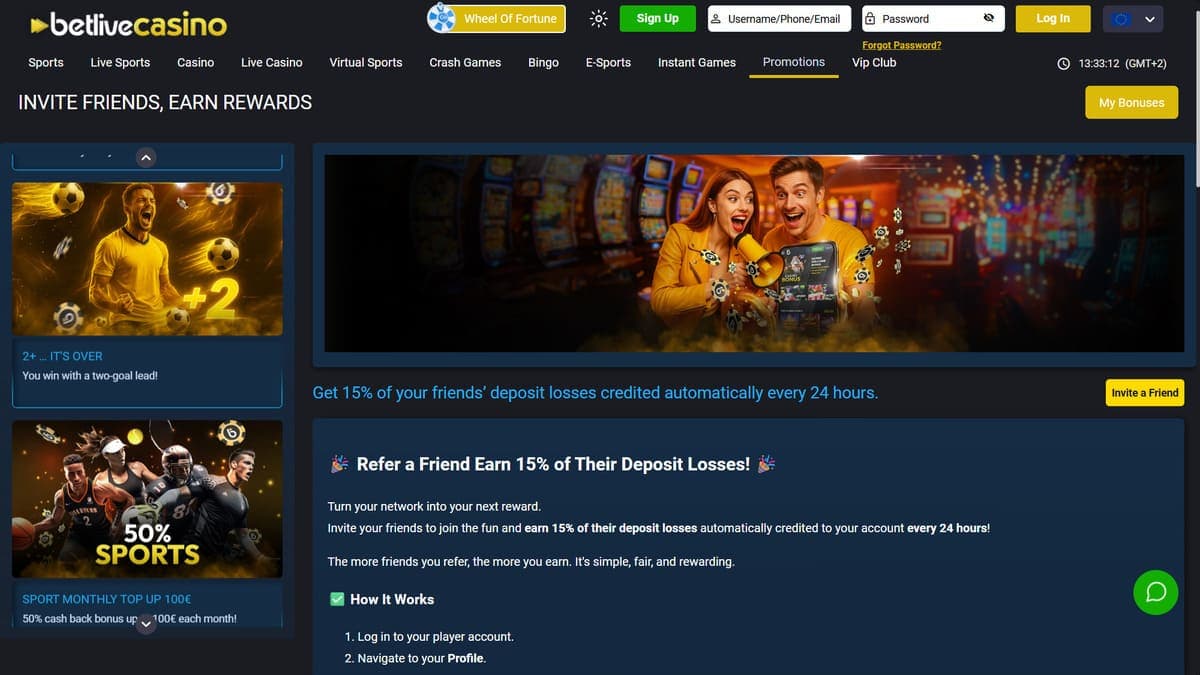1200x675 pixels.
Task: Expand promotions list up chevron
Action: tap(146, 157)
